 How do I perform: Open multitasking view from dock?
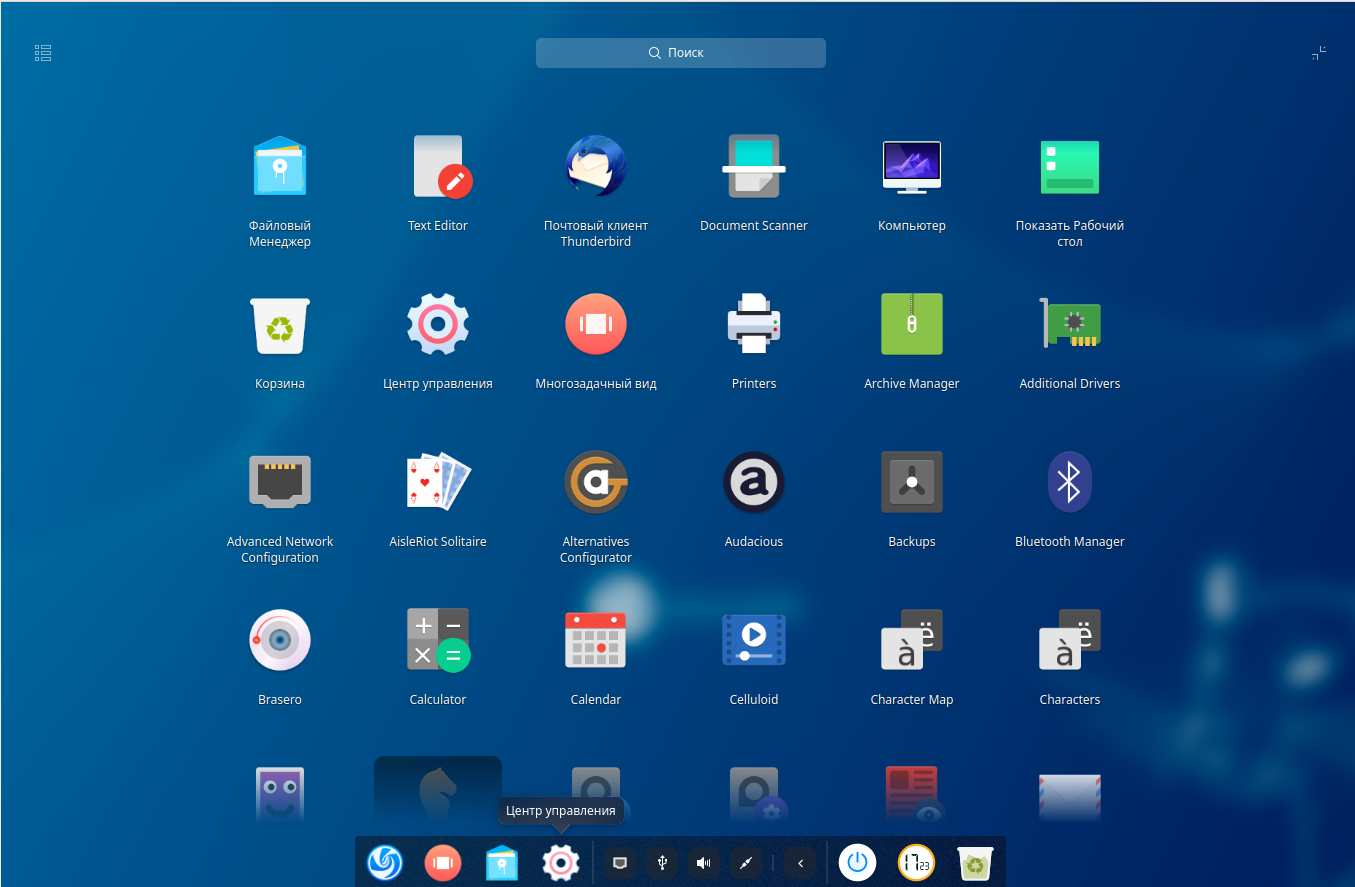443,862
